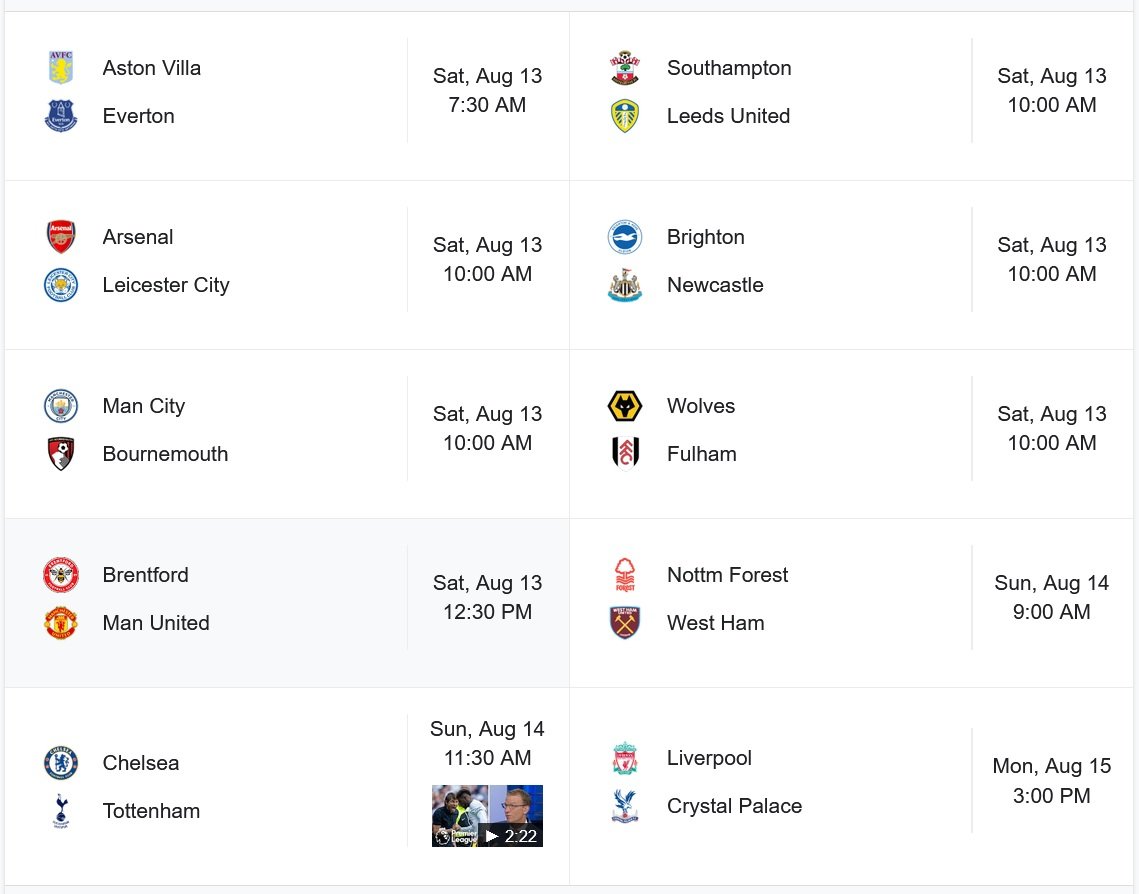Click the Arsenal club crest
The image size is (1139, 894).
61,237
